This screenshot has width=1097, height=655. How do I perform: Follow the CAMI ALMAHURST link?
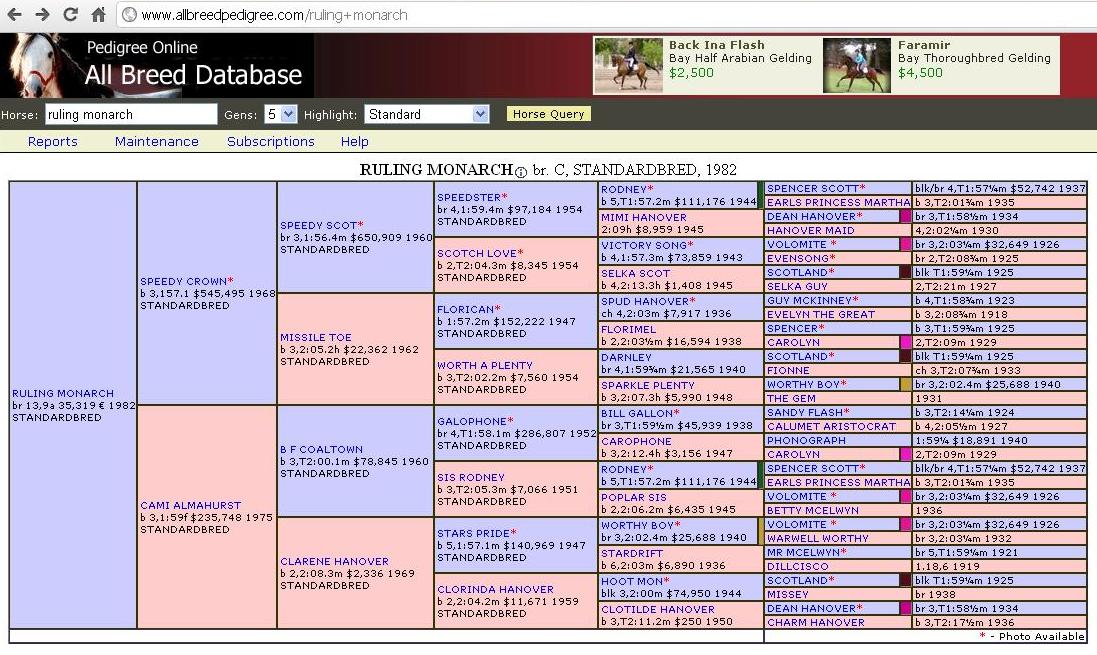[190, 506]
